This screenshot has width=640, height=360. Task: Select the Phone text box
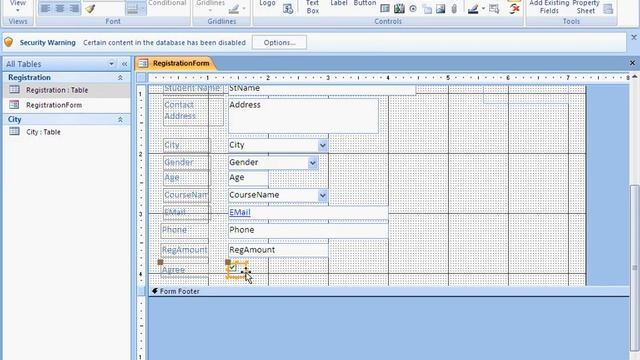click(x=308, y=230)
